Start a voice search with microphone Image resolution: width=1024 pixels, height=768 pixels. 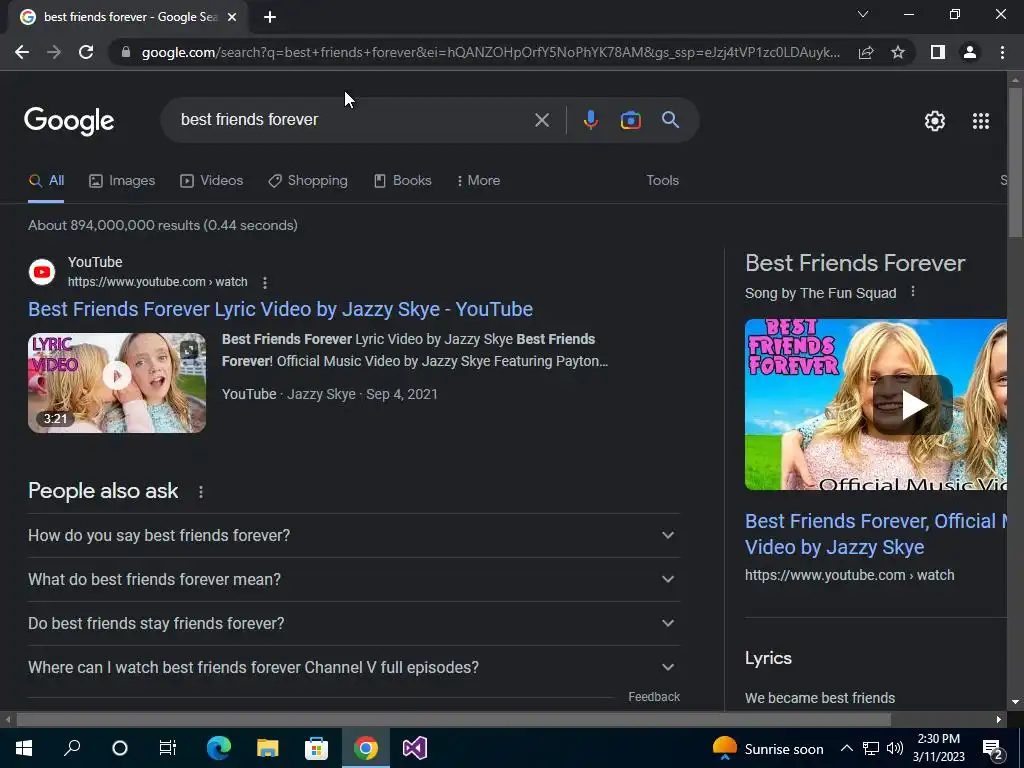(590, 120)
